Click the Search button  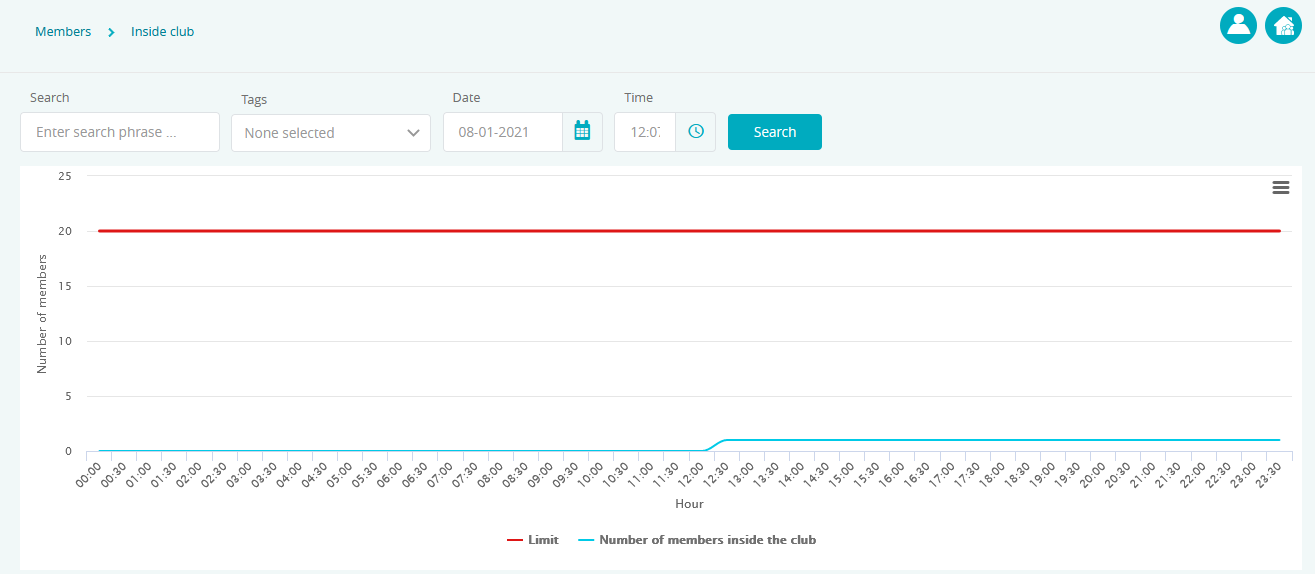775,132
